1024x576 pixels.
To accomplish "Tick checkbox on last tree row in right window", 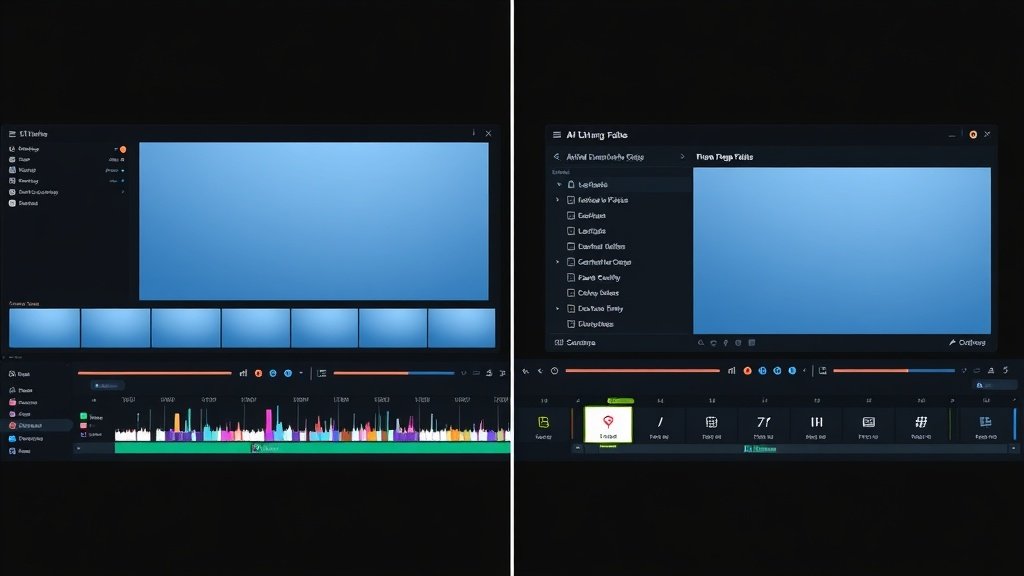I will tap(571, 324).
